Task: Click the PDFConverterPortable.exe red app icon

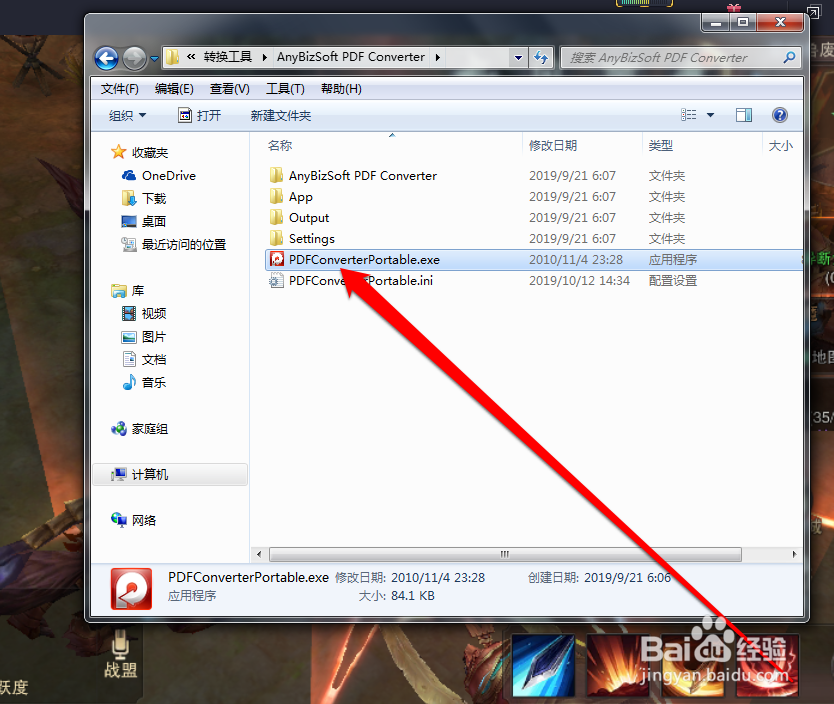Action: pyautogui.click(x=277, y=259)
